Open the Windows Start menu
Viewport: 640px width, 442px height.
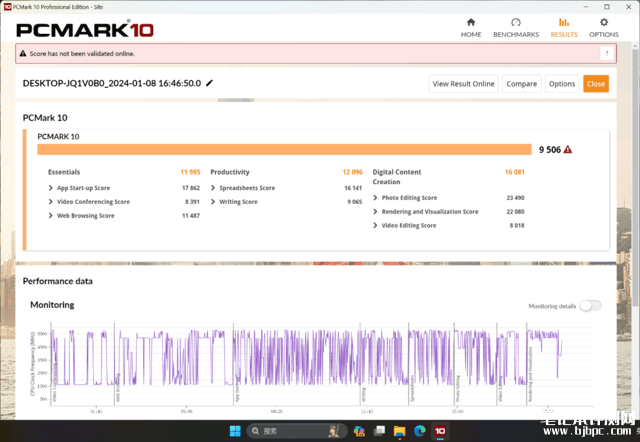coord(235,431)
